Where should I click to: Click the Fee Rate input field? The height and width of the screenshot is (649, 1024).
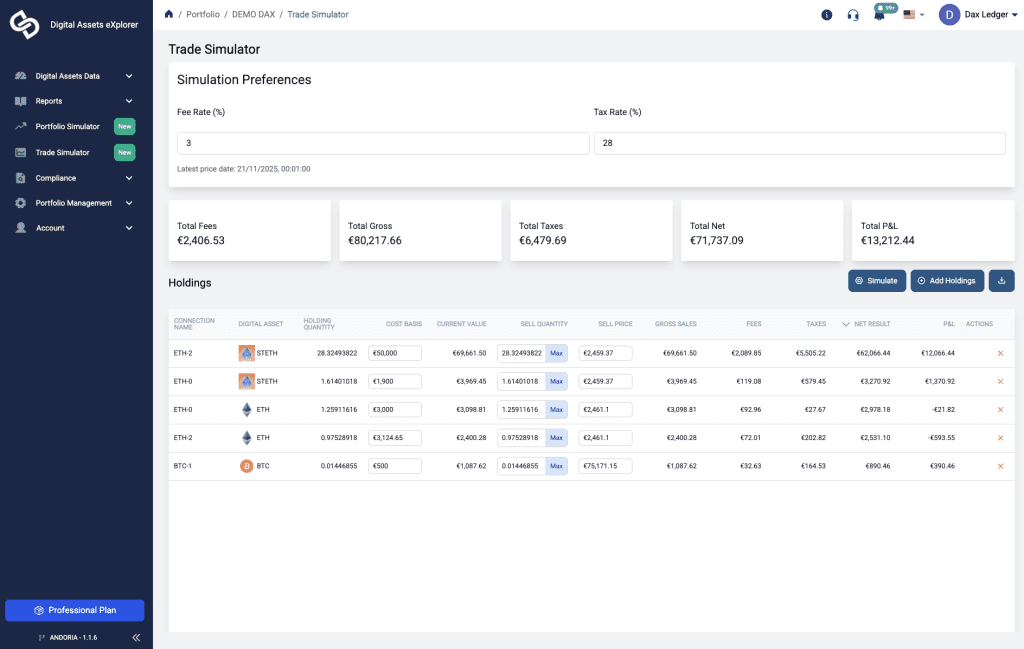383,144
